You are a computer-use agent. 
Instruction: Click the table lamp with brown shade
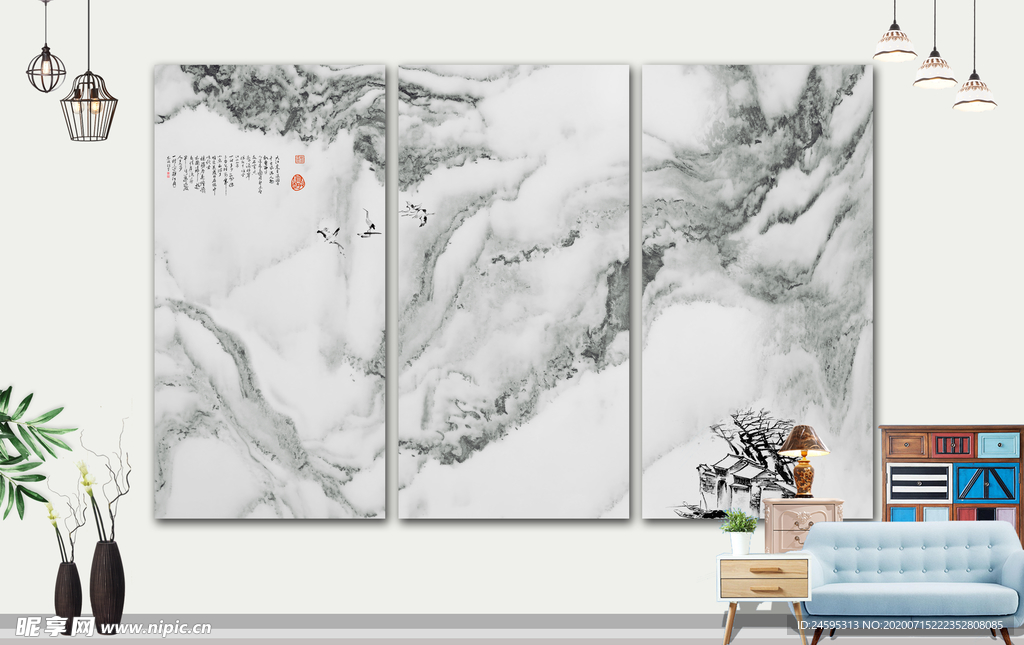point(803,461)
